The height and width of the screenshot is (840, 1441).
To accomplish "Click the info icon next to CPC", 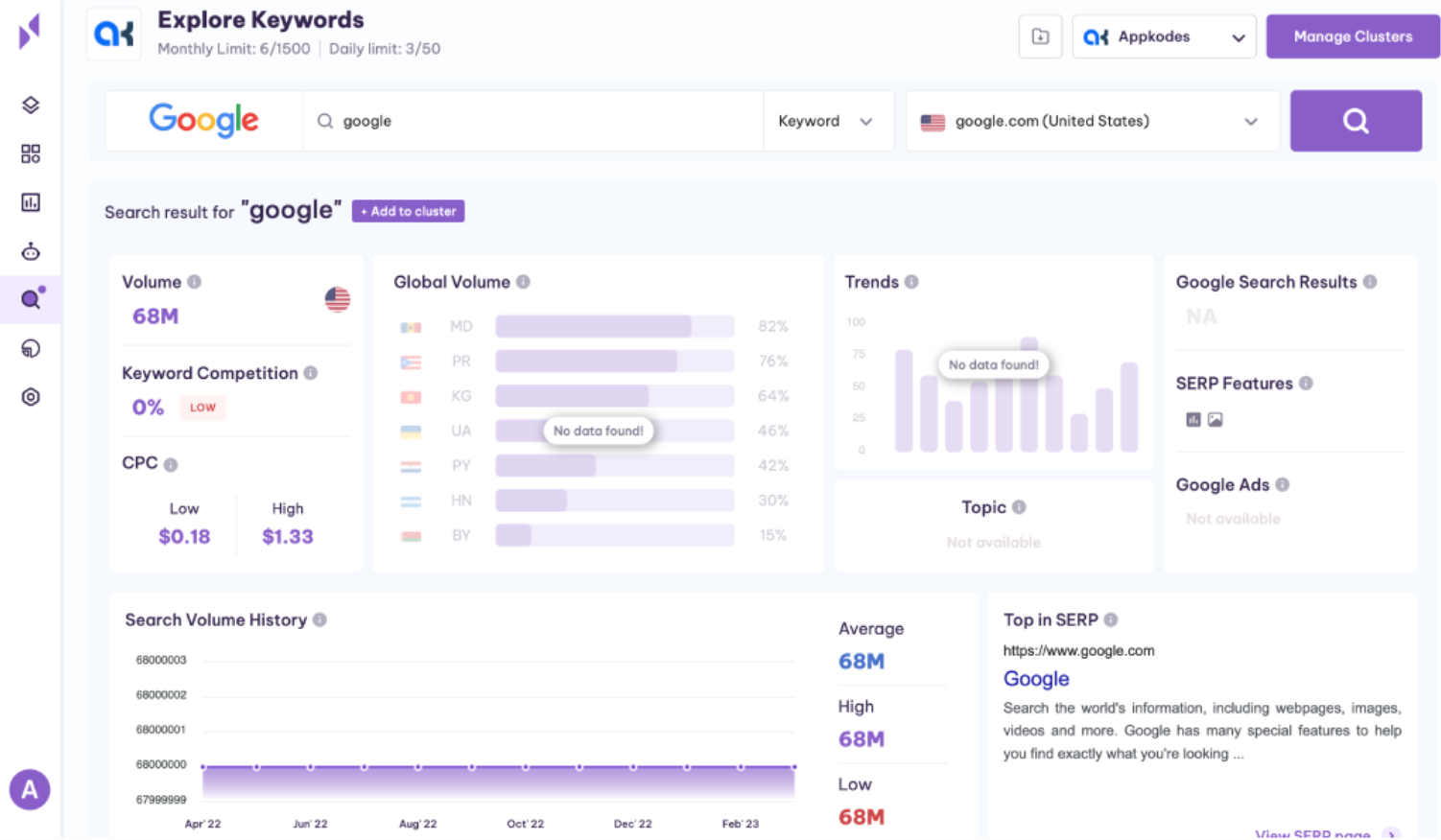I will 171,464.
